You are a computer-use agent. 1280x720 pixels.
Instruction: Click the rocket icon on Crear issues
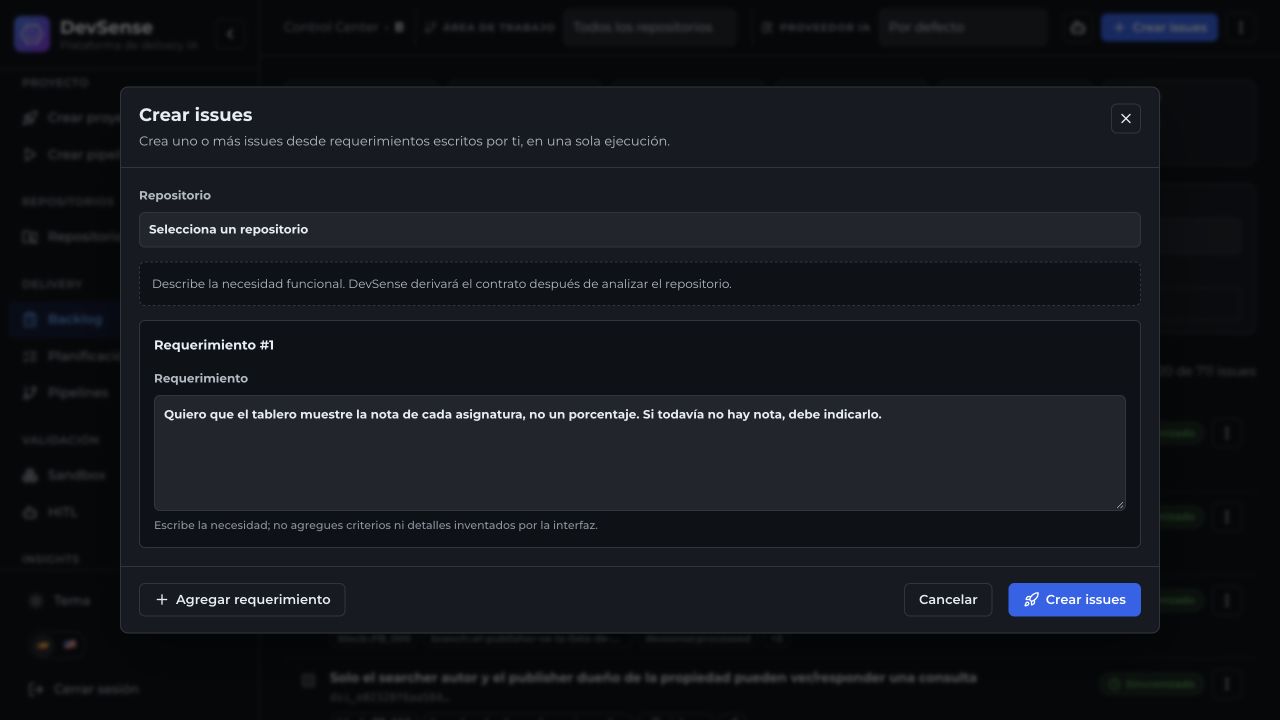[x=1031, y=600]
